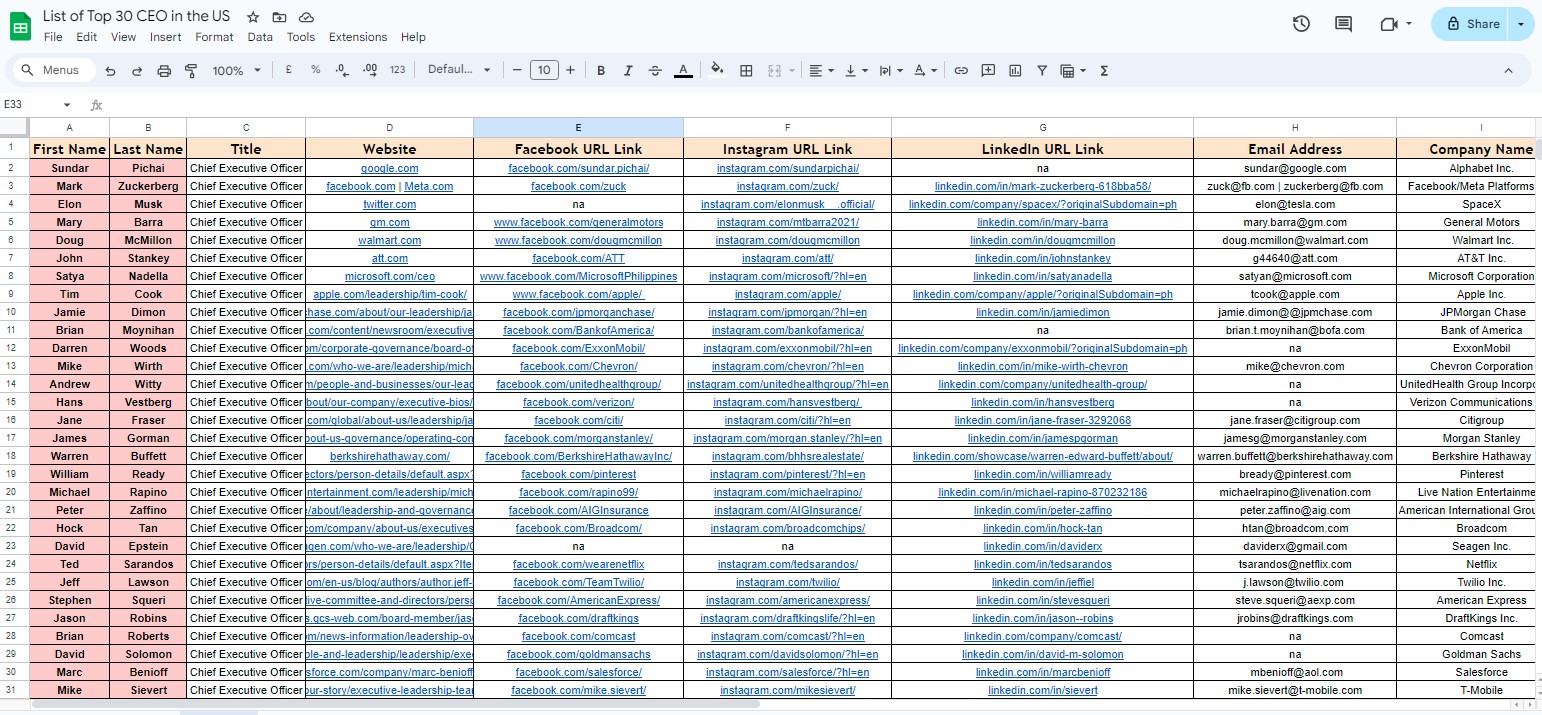Open the Insert menu

pyautogui.click(x=166, y=37)
